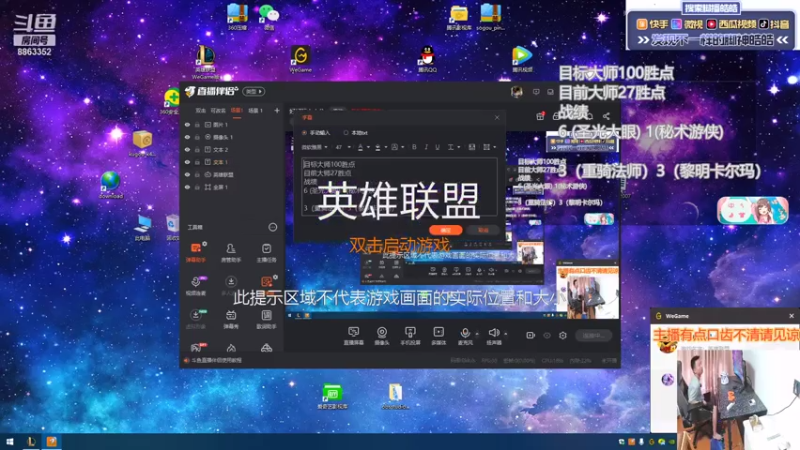Screen dimensions: 800x450
Task: Add phone screen casting source
Action: 410,336
